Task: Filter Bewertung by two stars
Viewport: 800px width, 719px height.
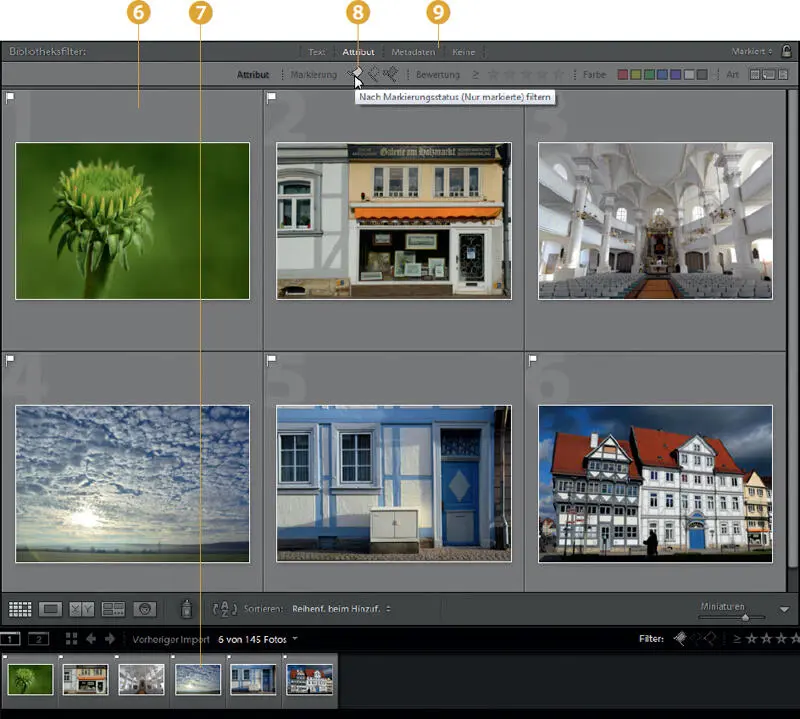Action: [509, 75]
